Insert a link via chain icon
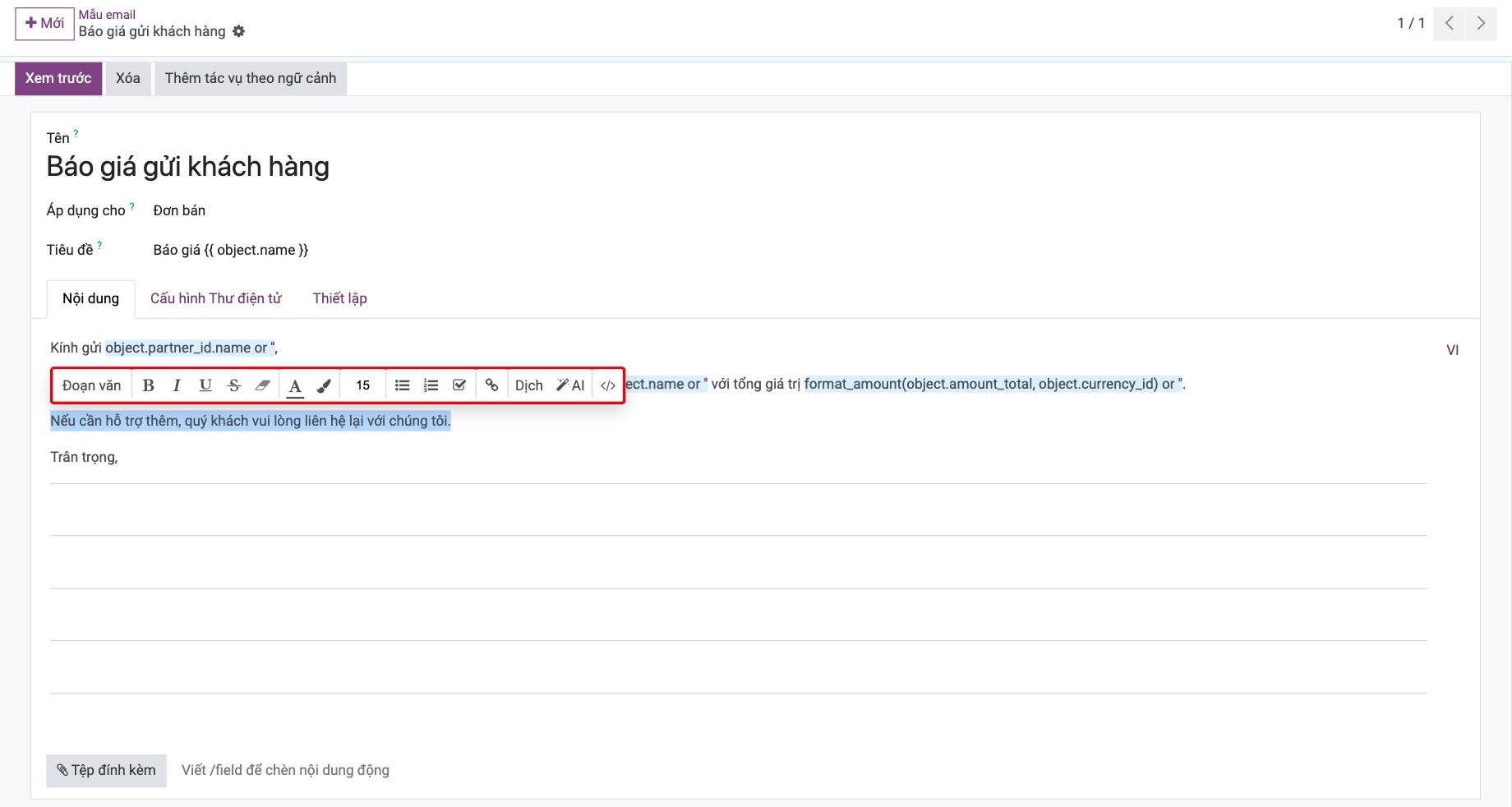The width and height of the screenshot is (1512, 807). tap(491, 385)
